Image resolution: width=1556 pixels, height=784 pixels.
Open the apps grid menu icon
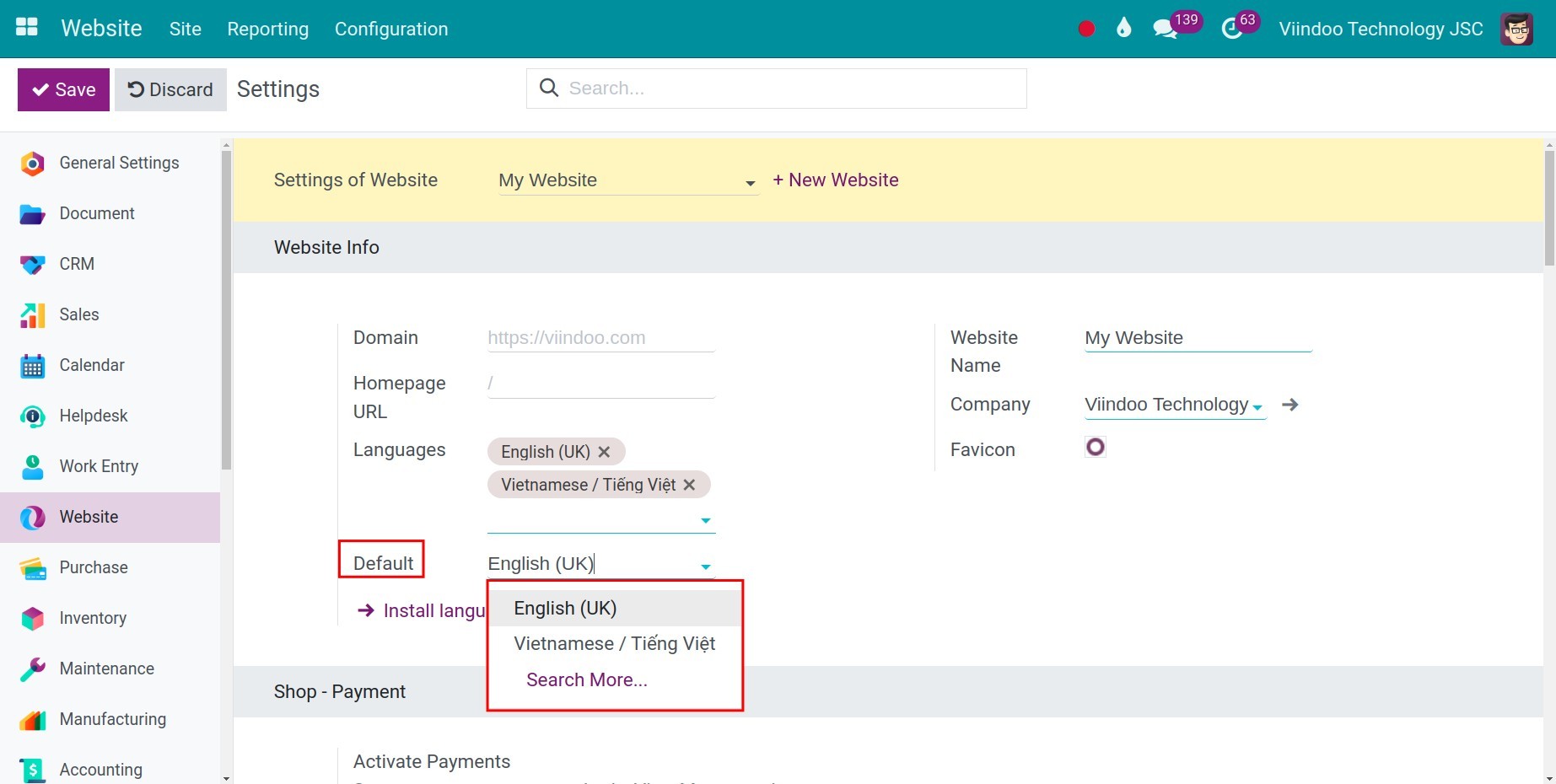coord(27,27)
